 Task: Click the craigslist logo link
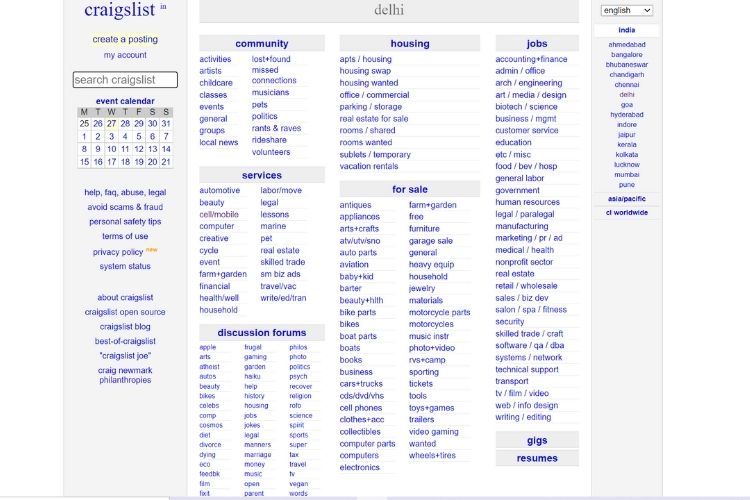pyautogui.click(x=120, y=10)
